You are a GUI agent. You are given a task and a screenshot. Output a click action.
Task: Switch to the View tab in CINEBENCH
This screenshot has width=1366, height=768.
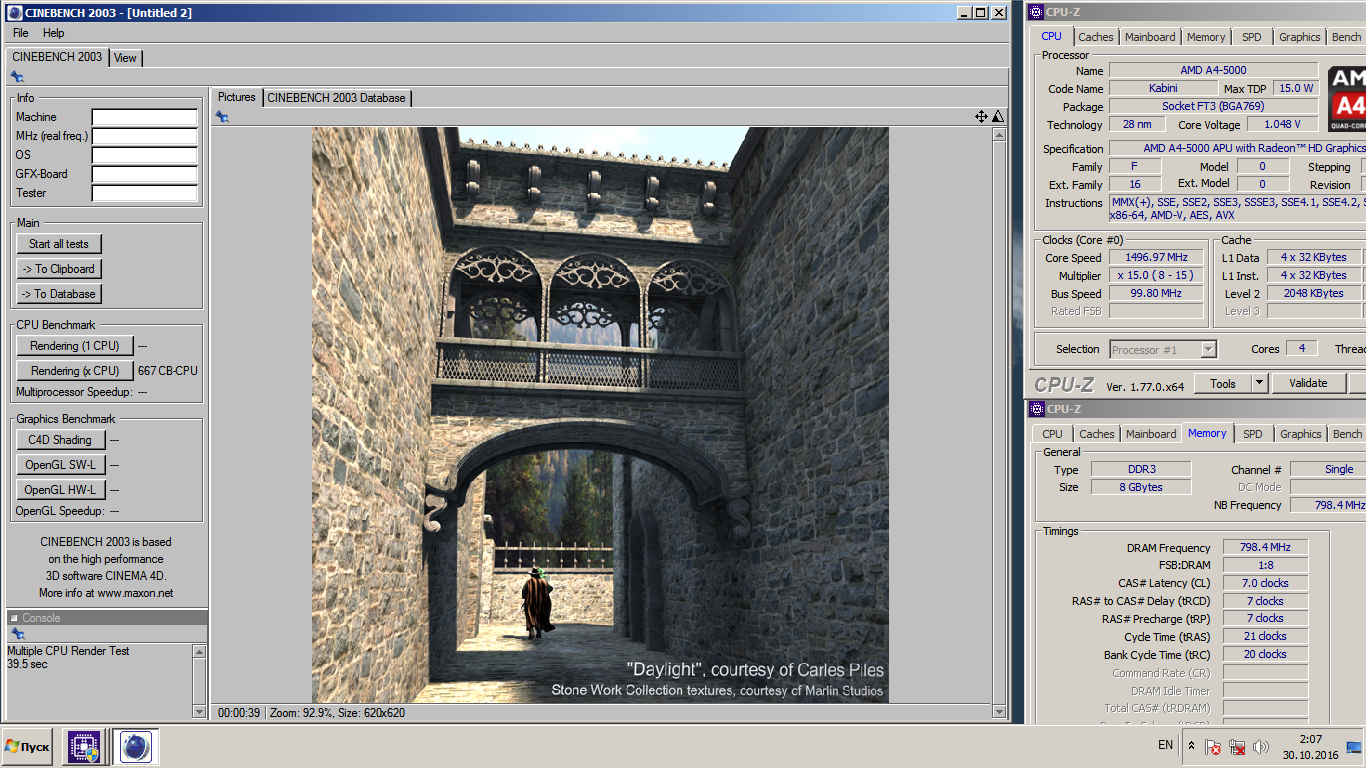click(x=125, y=58)
